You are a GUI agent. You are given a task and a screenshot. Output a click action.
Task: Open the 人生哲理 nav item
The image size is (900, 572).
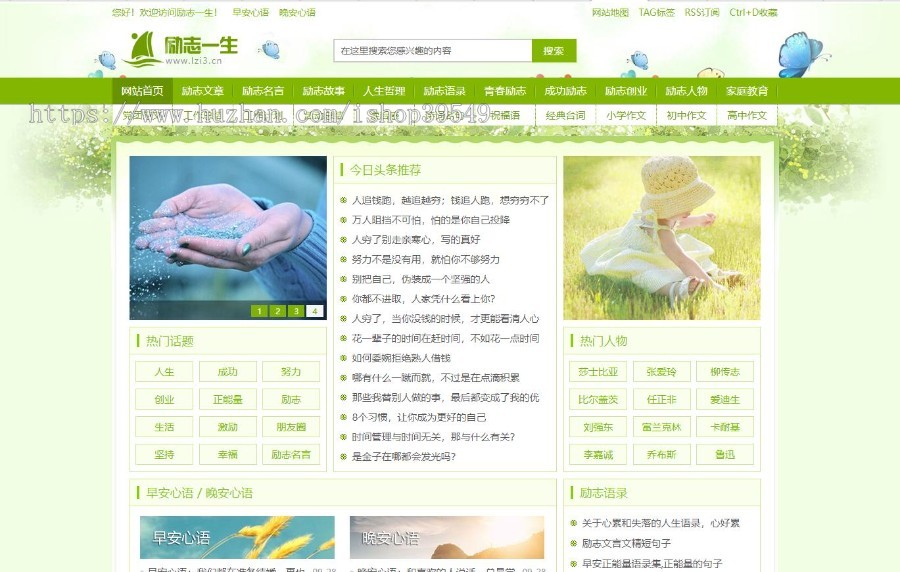pyautogui.click(x=384, y=91)
